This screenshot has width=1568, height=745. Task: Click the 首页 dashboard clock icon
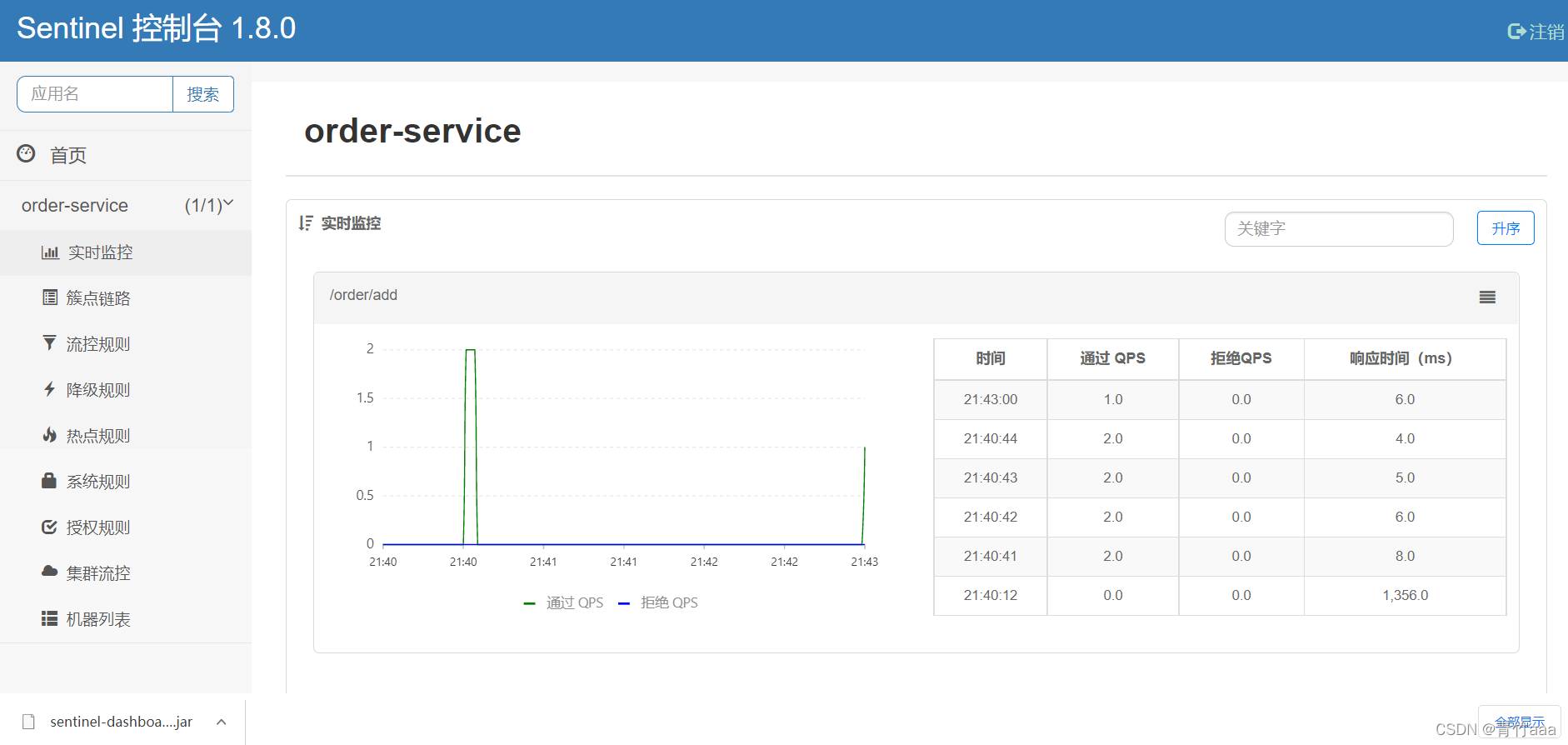tap(26, 154)
